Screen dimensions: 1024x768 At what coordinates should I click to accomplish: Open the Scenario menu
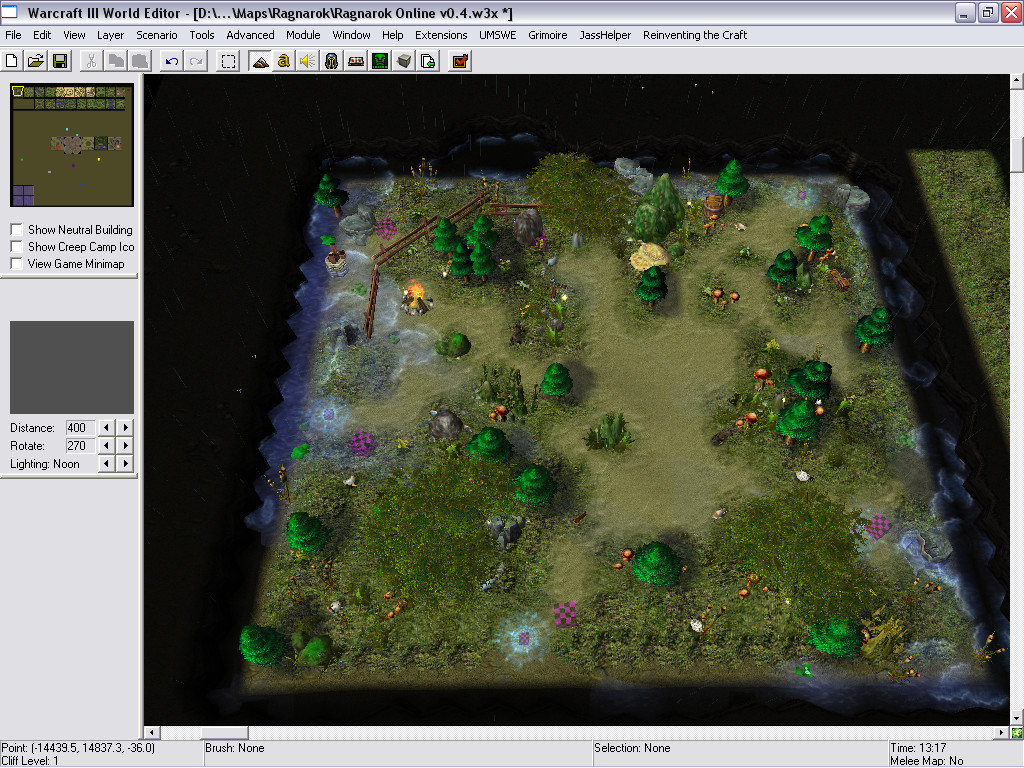point(157,35)
